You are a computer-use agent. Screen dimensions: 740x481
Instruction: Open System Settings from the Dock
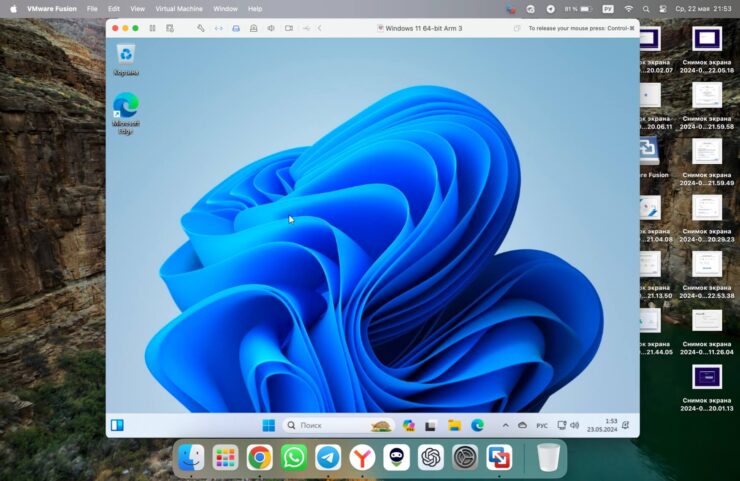coord(465,457)
